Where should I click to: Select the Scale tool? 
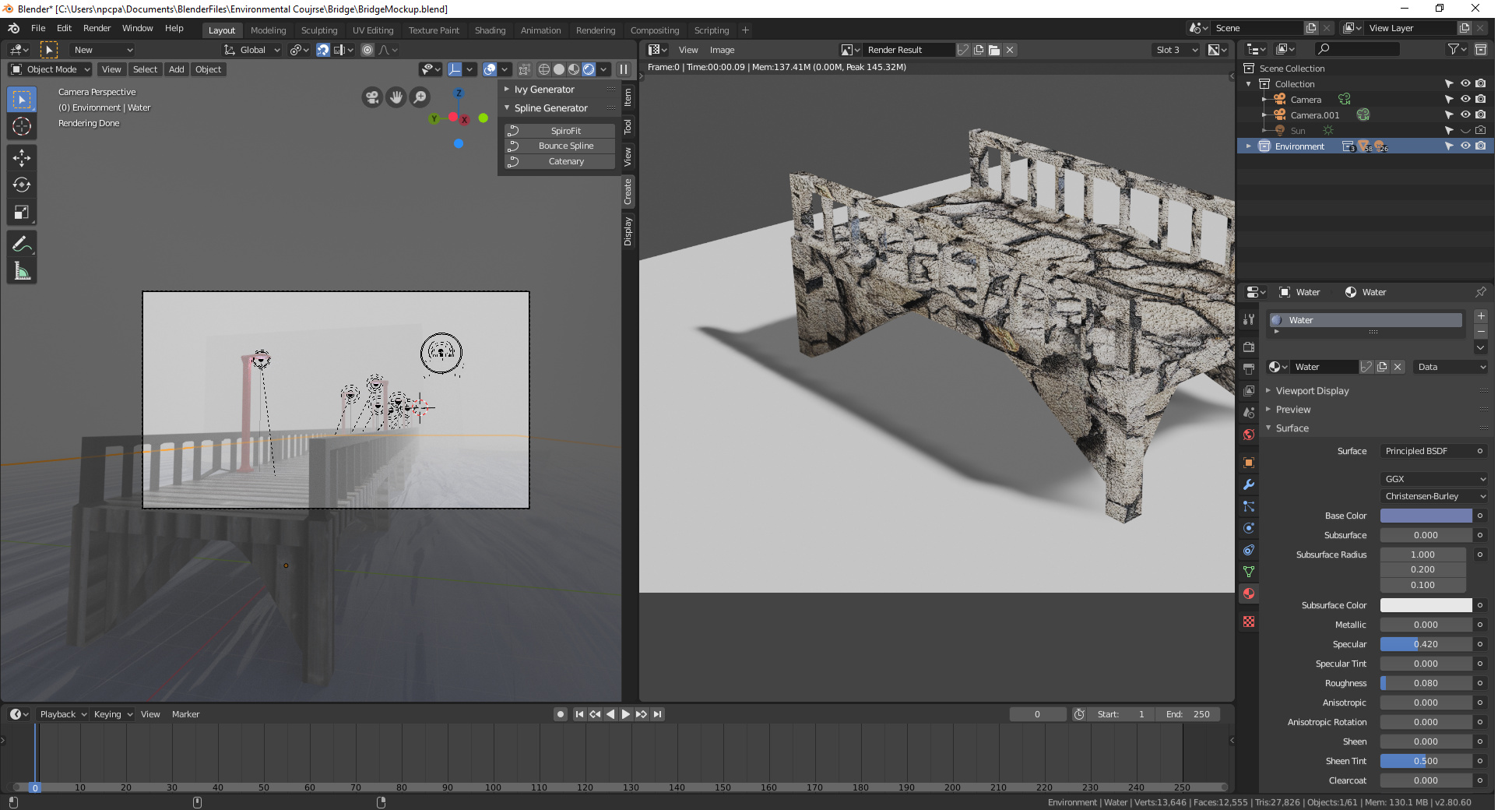click(x=22, y=213)
